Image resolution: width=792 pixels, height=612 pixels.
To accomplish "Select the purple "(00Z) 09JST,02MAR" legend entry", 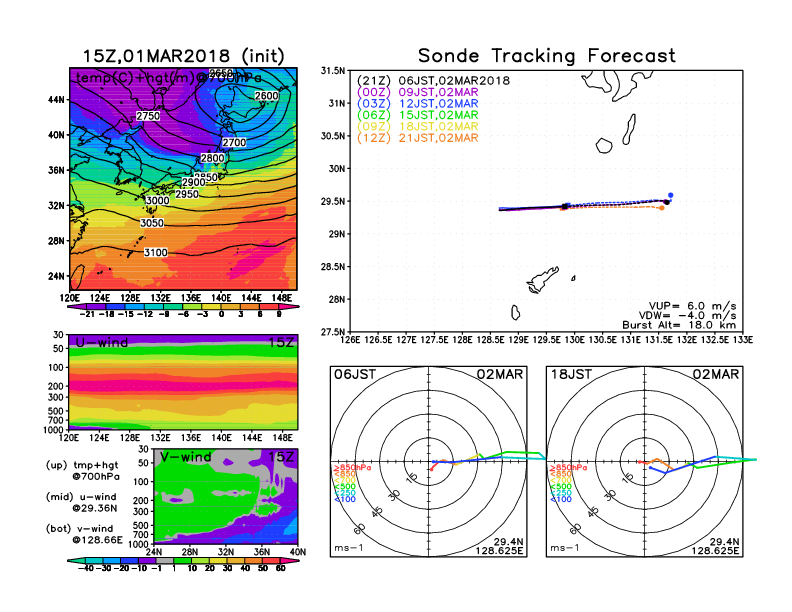I will (417, 92).
